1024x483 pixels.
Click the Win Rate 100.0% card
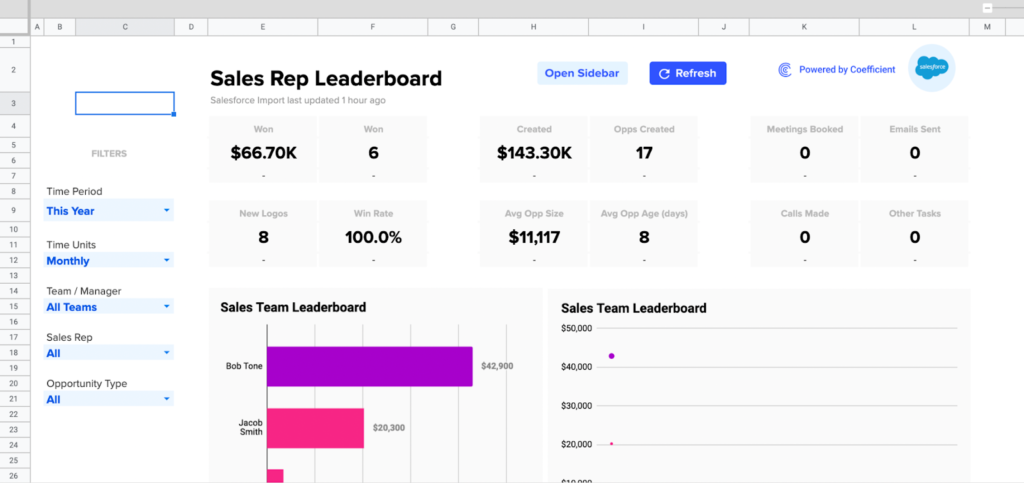(373, 234)
